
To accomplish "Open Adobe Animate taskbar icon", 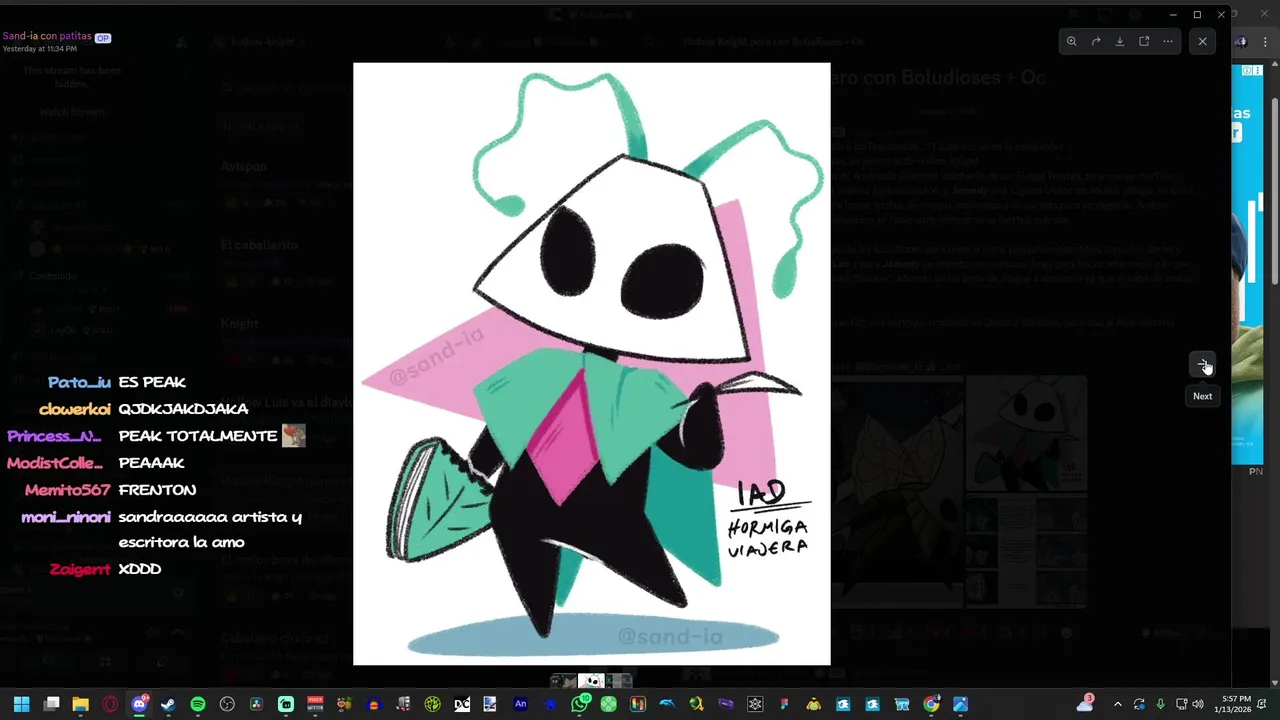I will pyautogui.click(x=520, y=704).
